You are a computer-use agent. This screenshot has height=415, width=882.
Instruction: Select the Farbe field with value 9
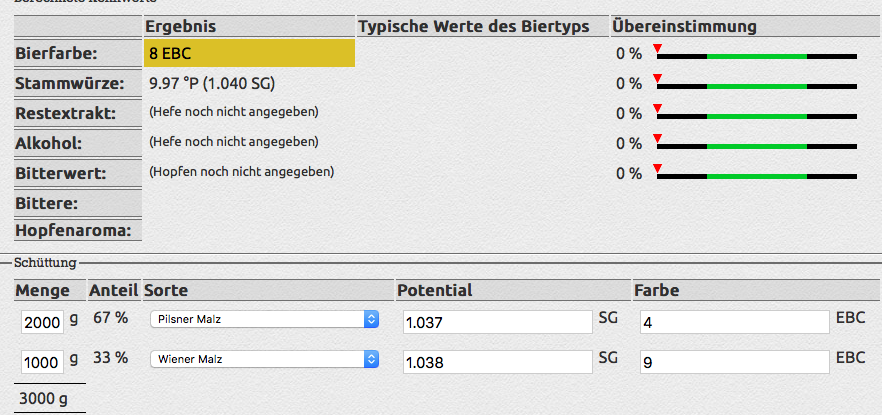pos(733,360)
